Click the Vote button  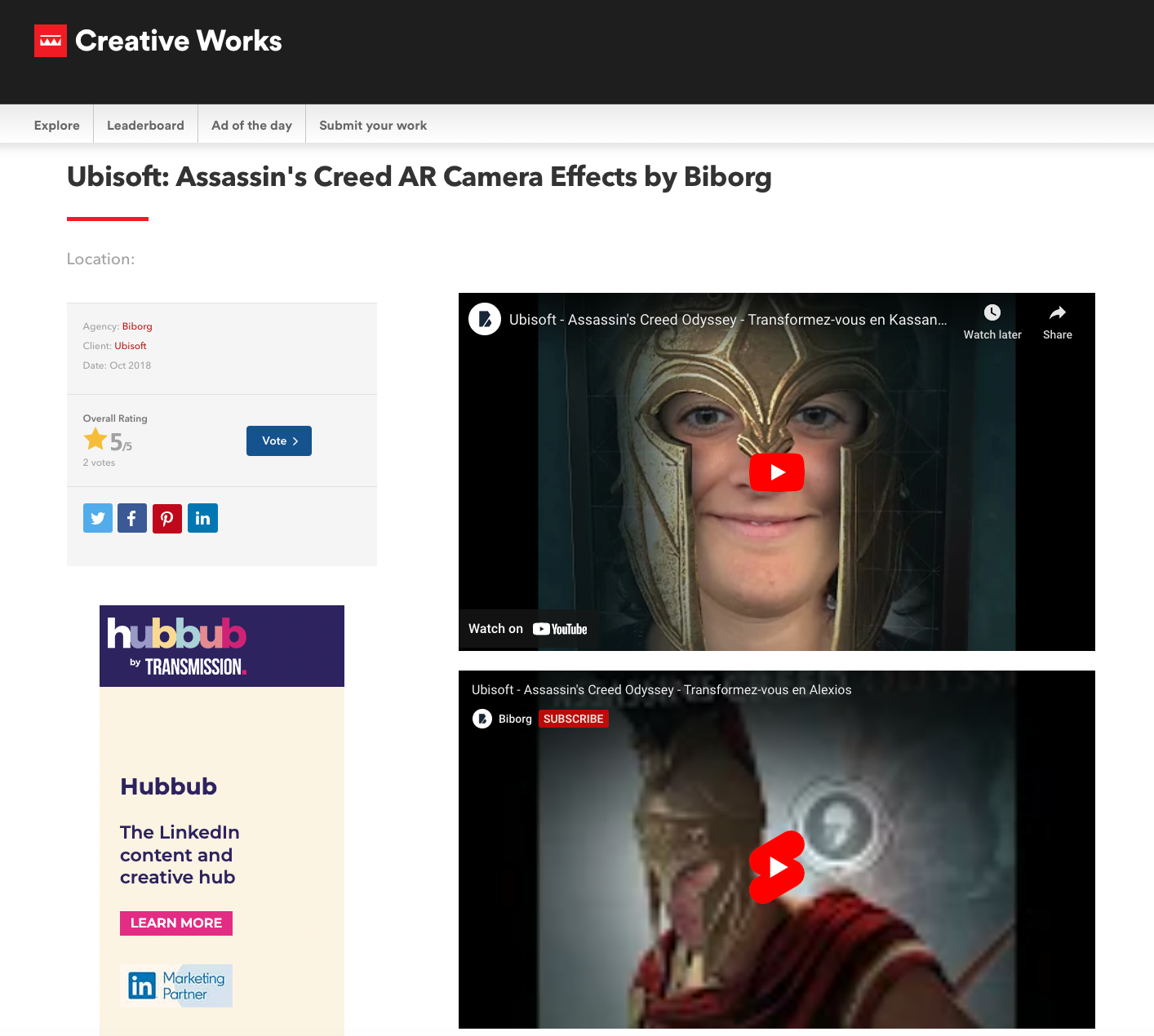(279, 441)
